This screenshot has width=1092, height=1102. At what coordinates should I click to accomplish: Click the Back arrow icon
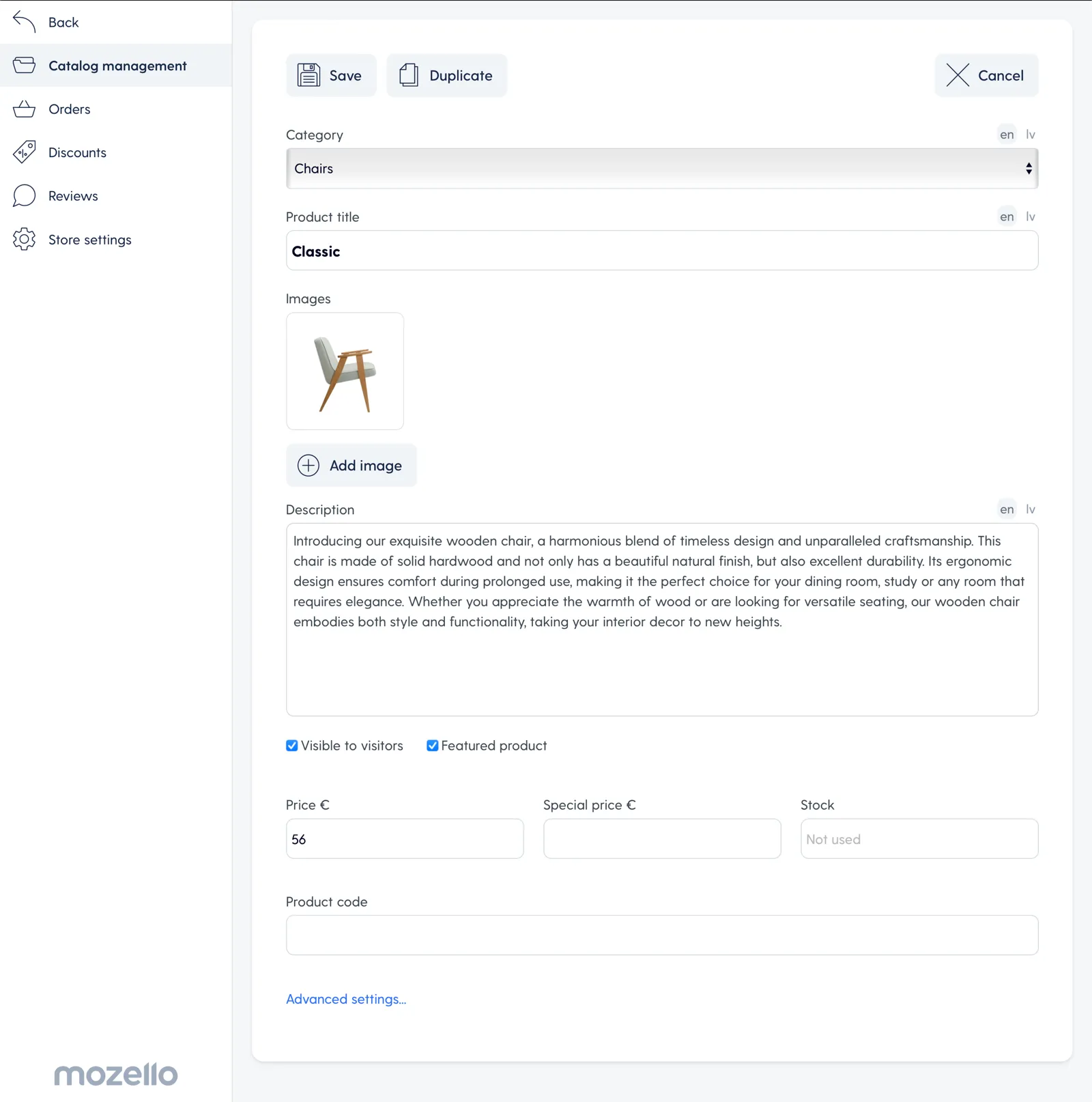pos(24,22)
